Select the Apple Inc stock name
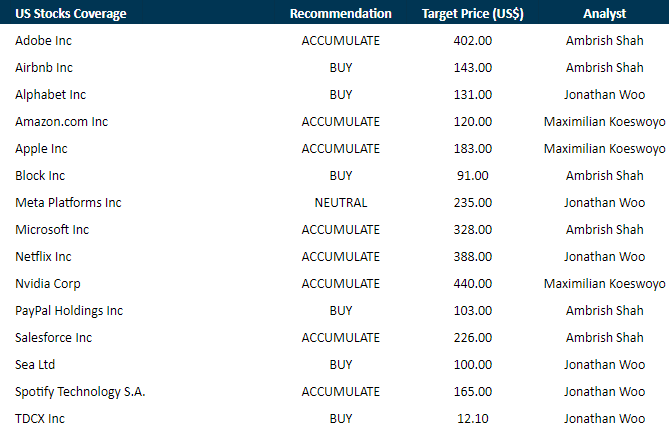The width and height of the screenshot is (669, 429). click(41, 149)
